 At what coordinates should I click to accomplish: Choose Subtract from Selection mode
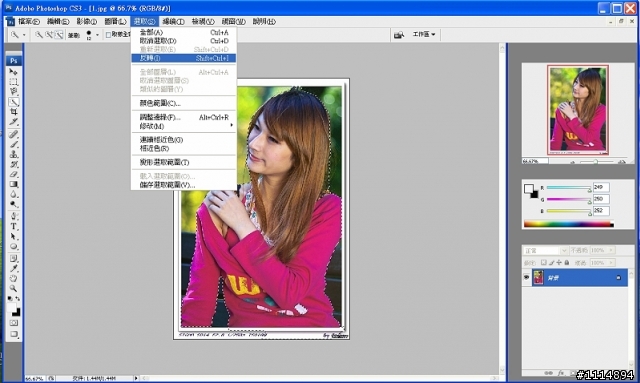59,35
